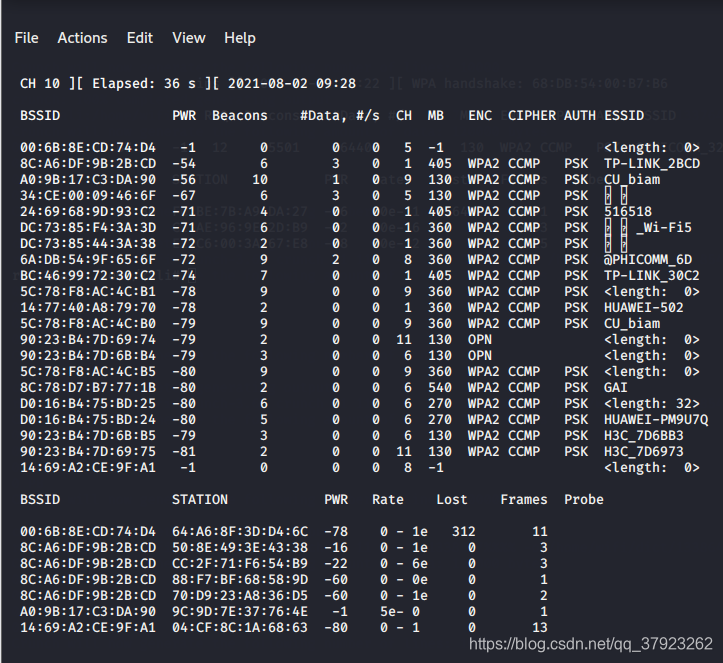Select BSSID 90:23:B4:7D:69:75
This screenshot has height=663, width=723.
(x=88, y=451)
